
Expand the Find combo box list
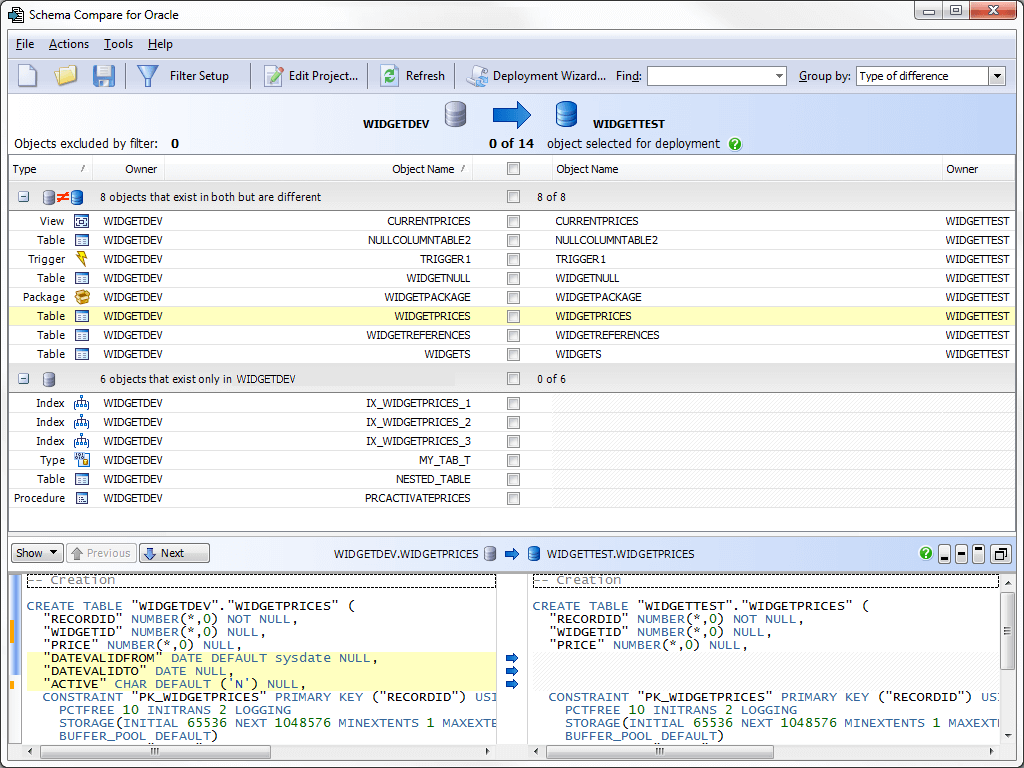coord(777,75)
